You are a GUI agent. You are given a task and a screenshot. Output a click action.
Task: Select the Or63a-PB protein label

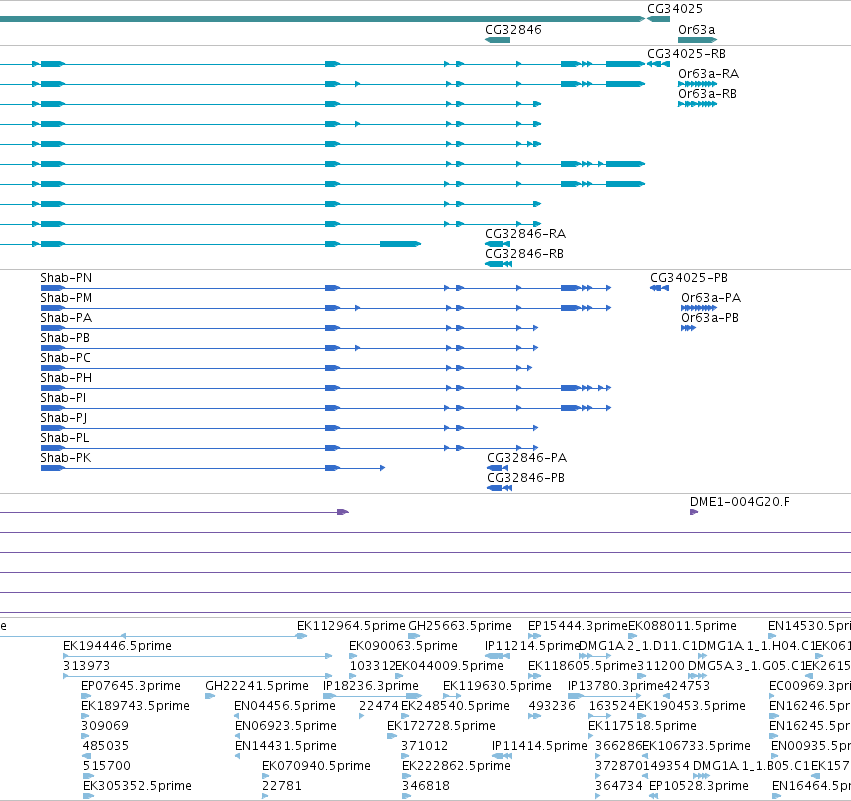710,318
